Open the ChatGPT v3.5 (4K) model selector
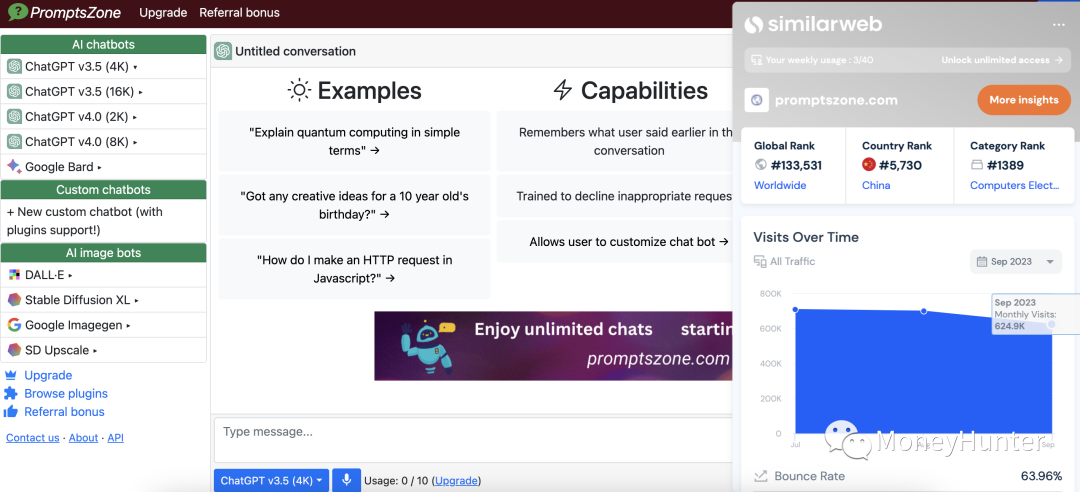Viewport: 1080px width, 492px height. [272, 480]
